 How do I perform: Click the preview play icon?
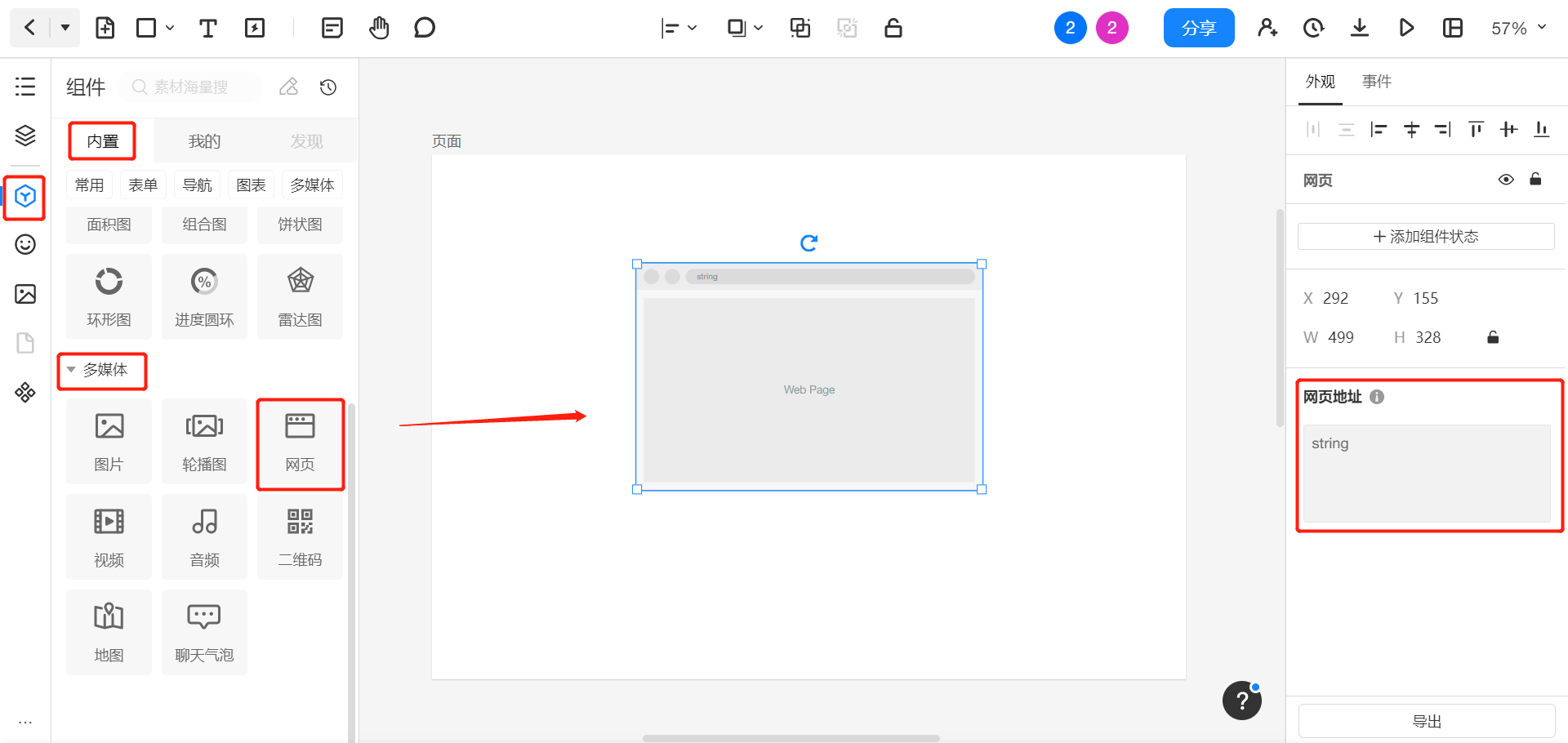point(1405,29)
